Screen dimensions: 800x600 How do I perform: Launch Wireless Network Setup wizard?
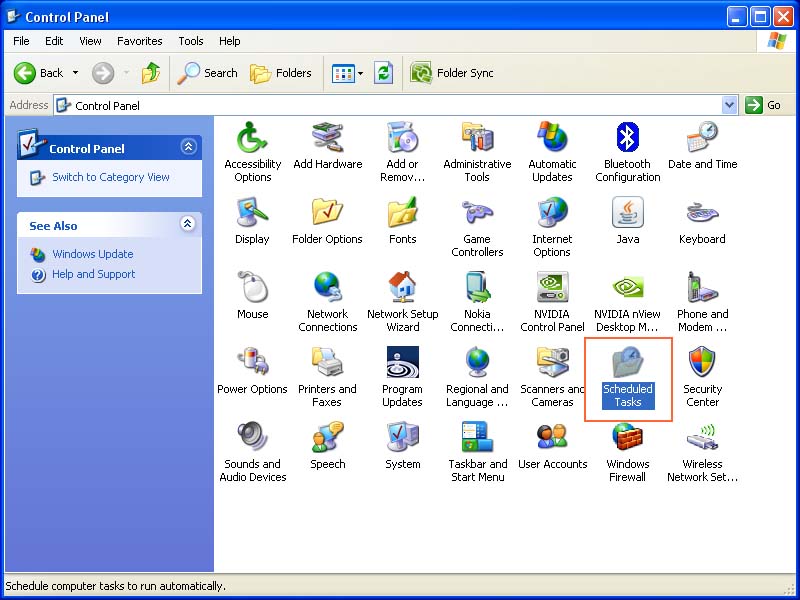coord(703,452)
